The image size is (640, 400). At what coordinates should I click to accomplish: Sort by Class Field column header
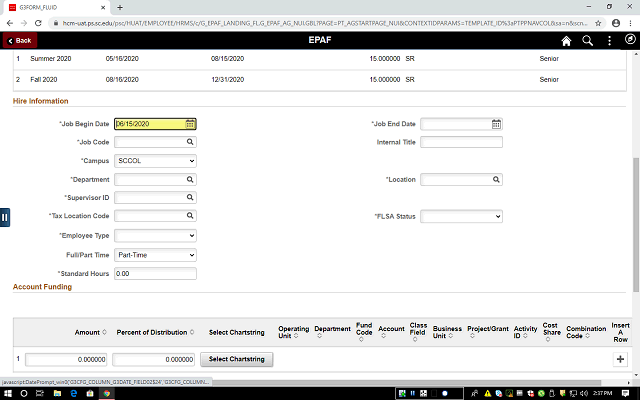(418, 332)
